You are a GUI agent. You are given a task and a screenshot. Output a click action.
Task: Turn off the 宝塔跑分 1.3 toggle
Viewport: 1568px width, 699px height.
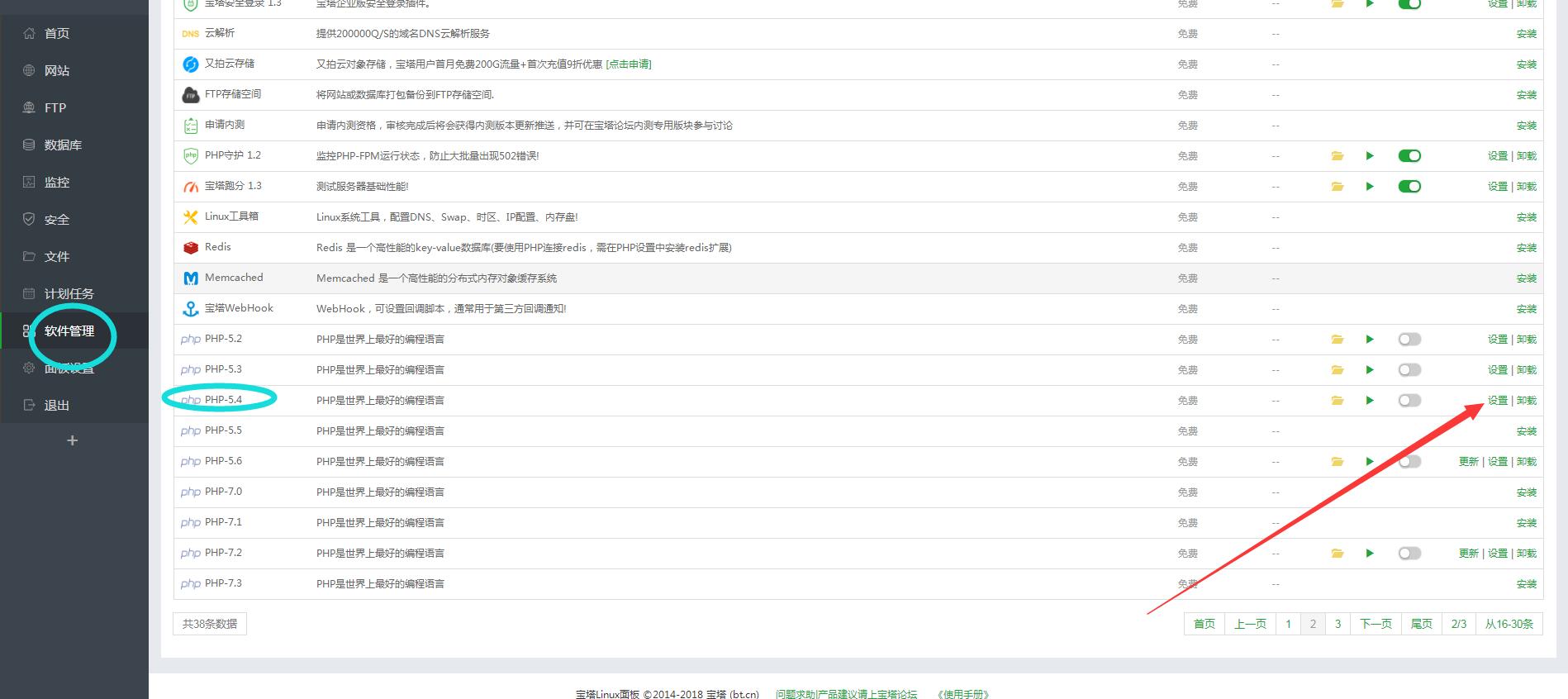pyautogui.click(x=1409, y=187)
